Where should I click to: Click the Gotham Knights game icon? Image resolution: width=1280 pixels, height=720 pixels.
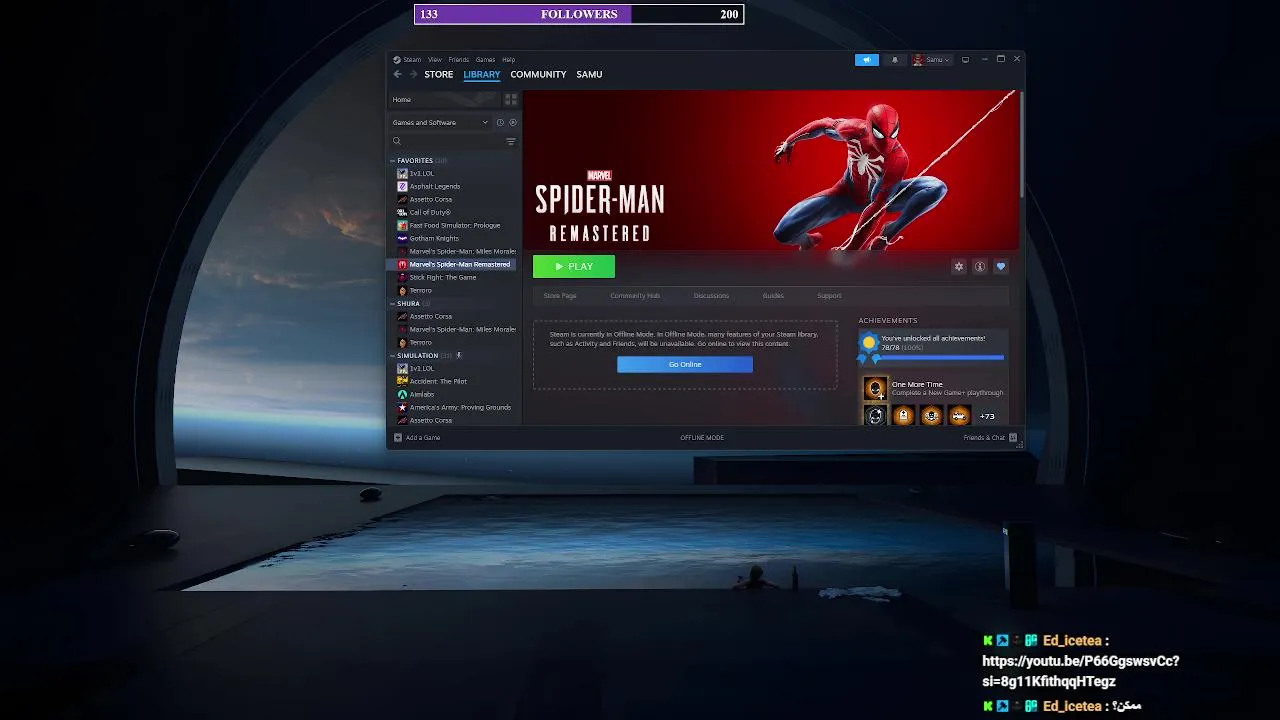point(402,238)
